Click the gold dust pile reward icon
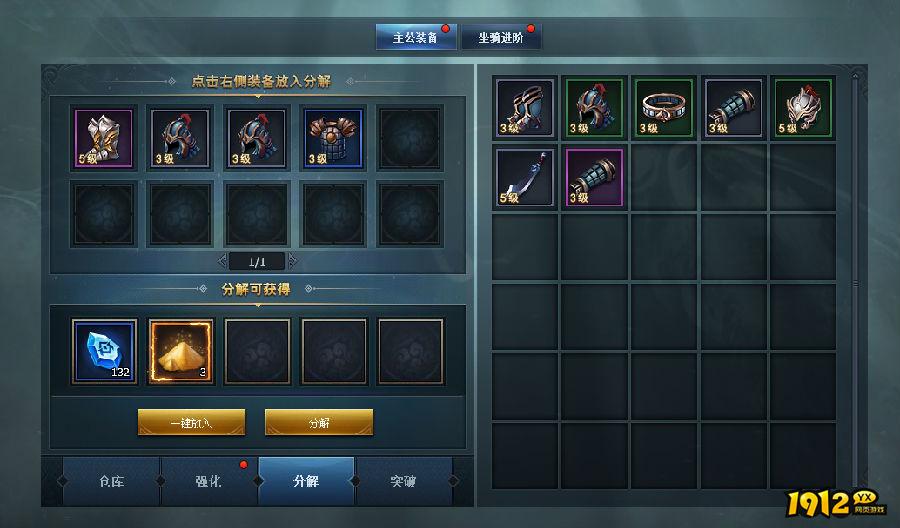This screenshot has width=900, height=528. tap(181, 351)
